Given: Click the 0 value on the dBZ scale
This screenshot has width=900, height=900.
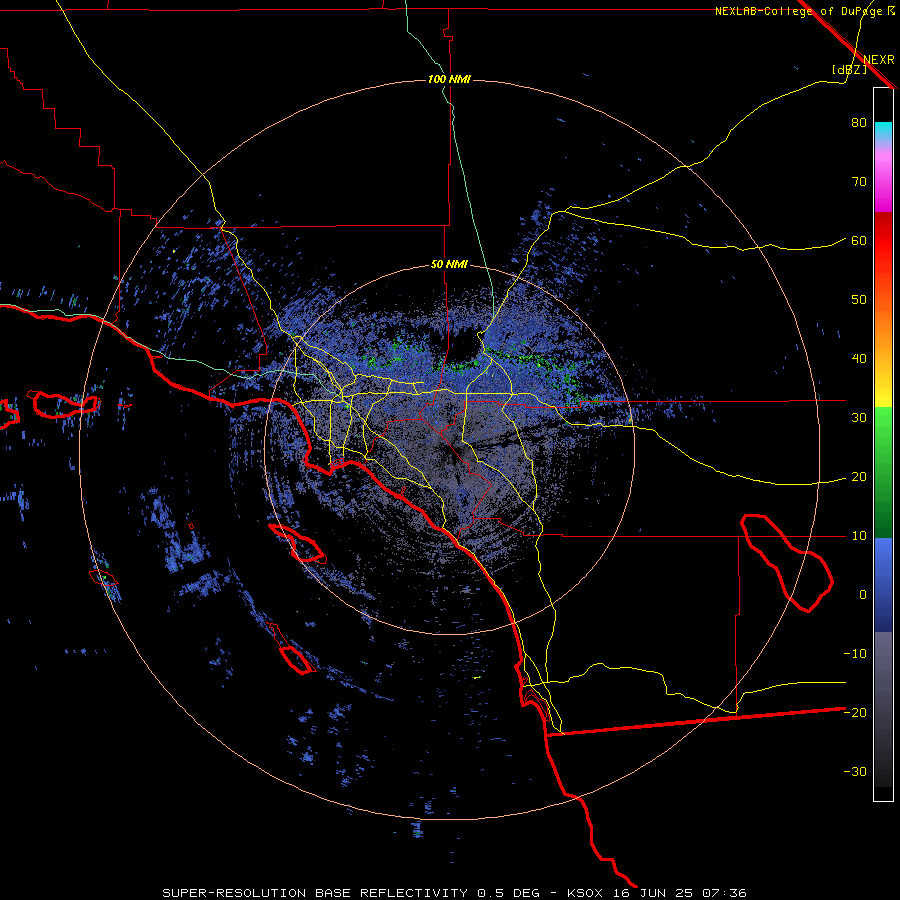Looking at the screenshot, I should coord(863,595).
